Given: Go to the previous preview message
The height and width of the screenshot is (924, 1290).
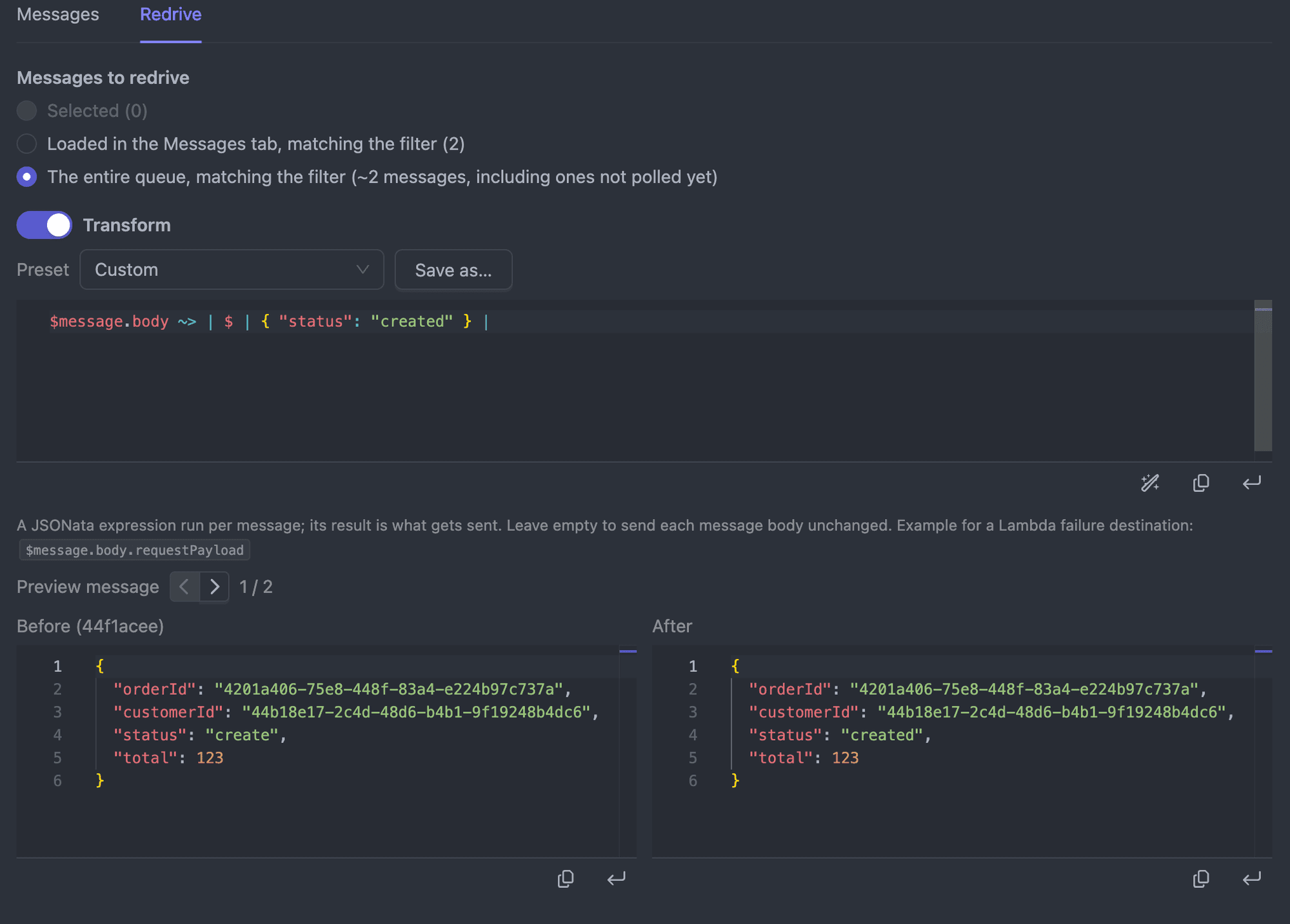Looking at the screenshot, I should coord(184,587).
